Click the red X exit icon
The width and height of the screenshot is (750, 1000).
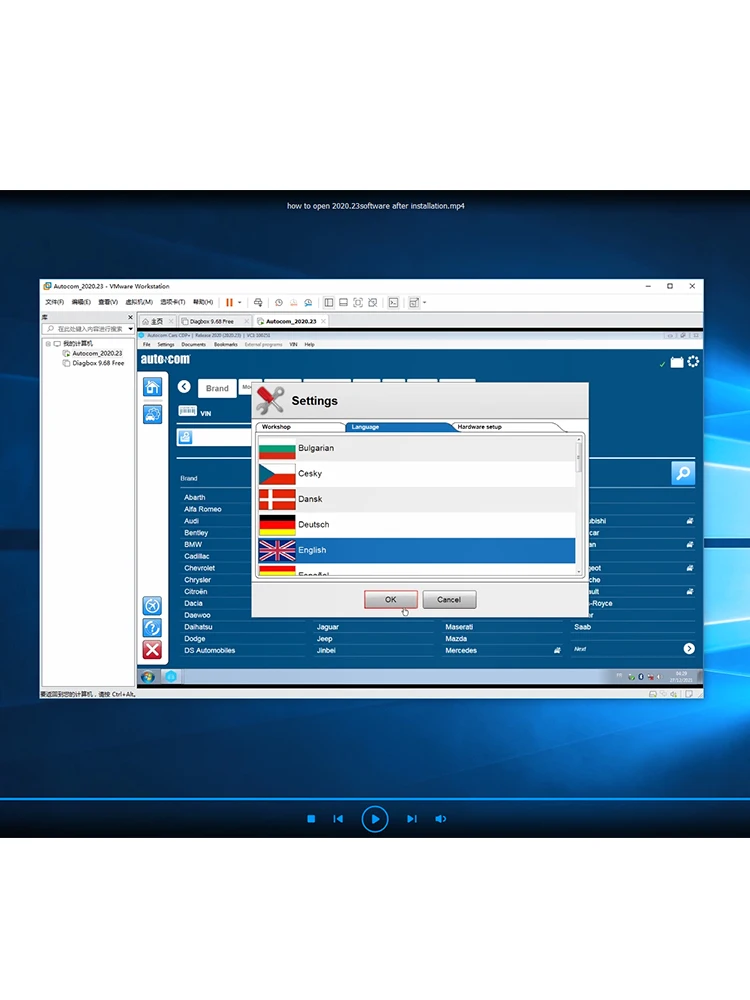coord(152,650)
